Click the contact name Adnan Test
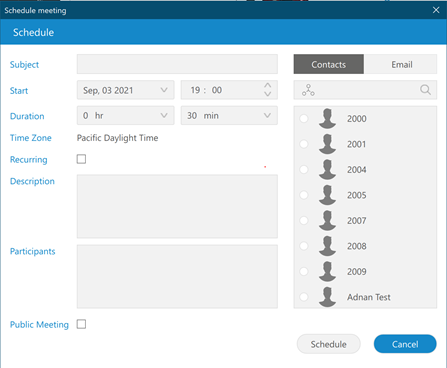 (369, 297)
